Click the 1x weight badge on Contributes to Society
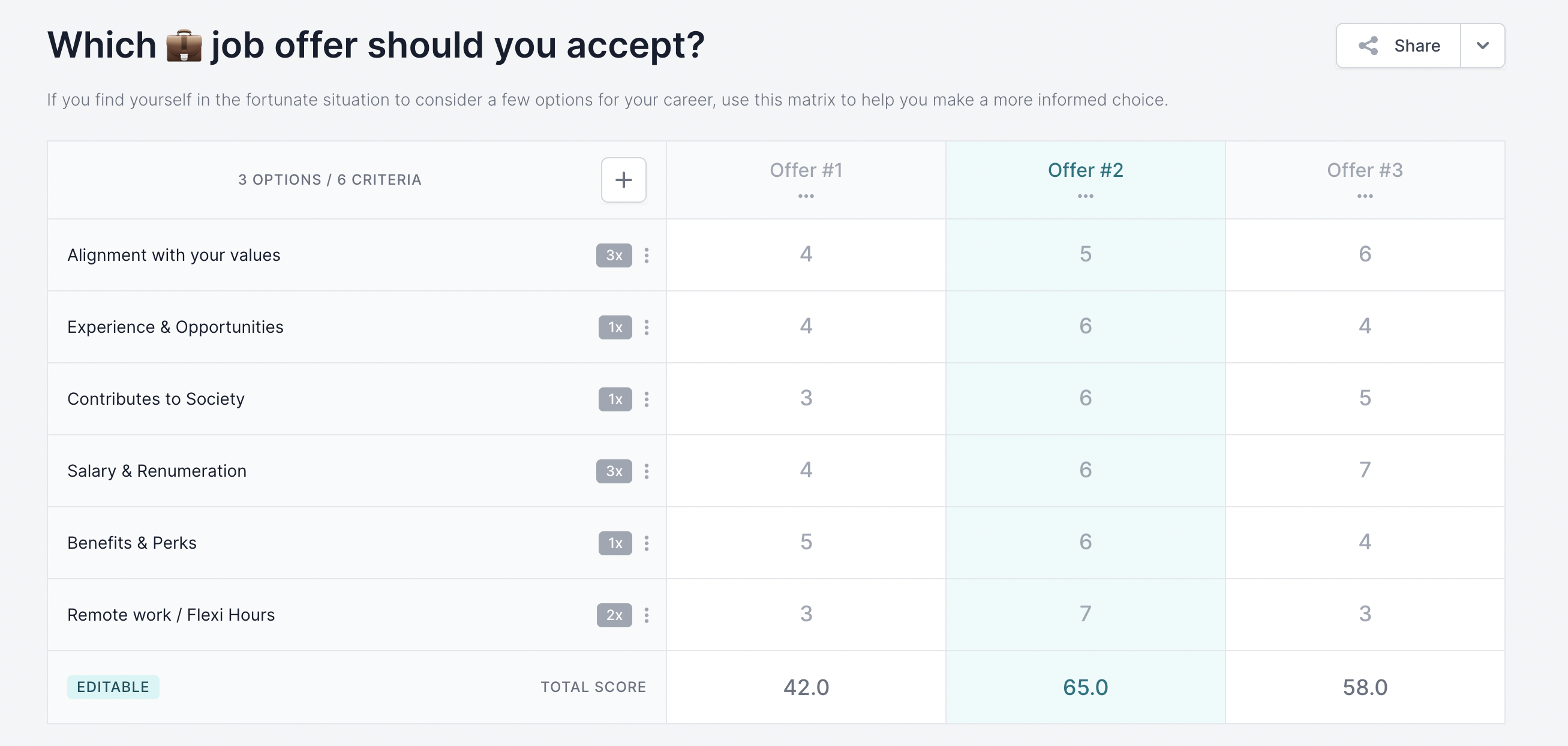 click(x=615, y=399)
